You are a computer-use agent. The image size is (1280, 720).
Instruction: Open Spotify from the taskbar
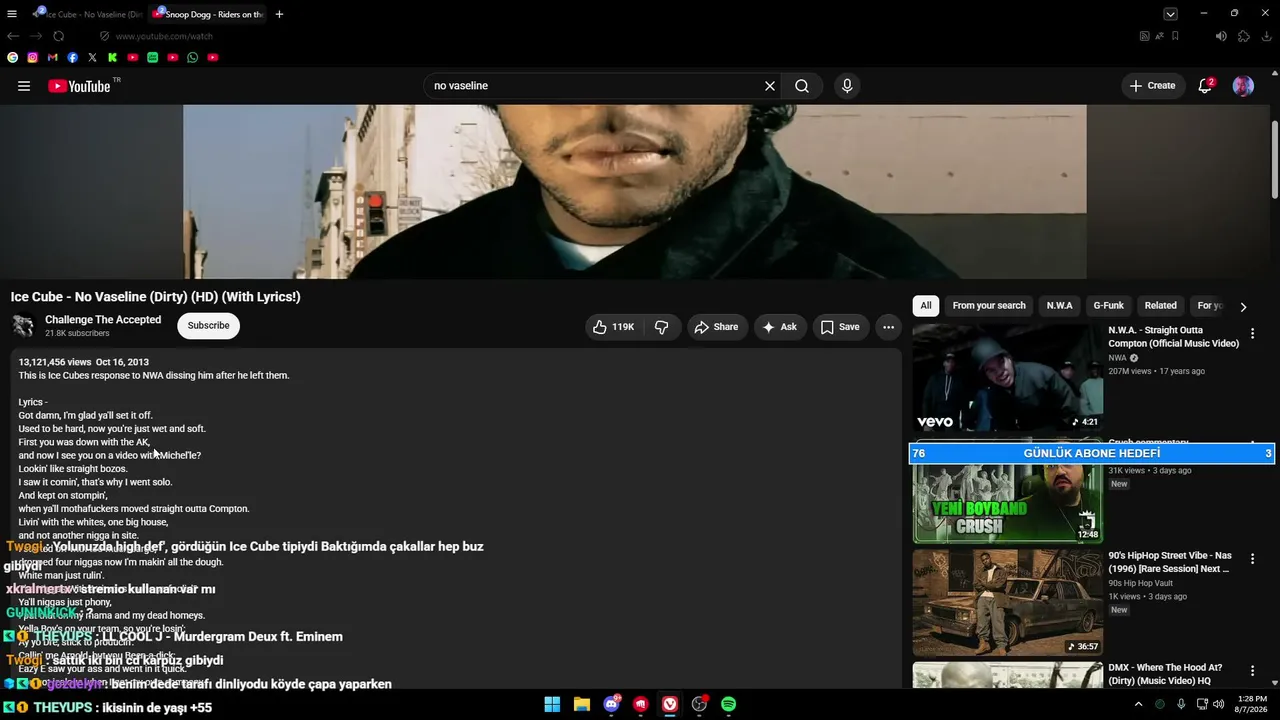pyautogui.click(x=729, y=704)
